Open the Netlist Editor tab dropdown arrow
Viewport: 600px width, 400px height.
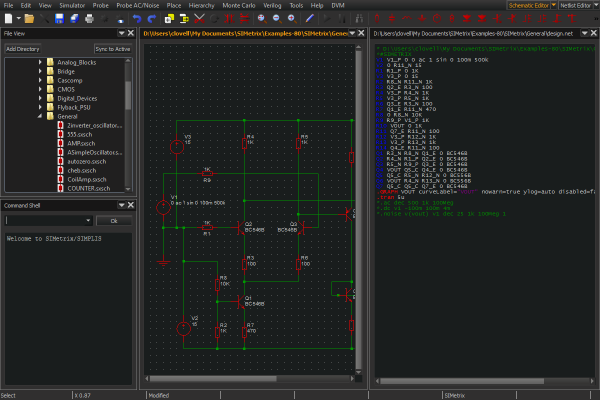[x=597, y=5]
